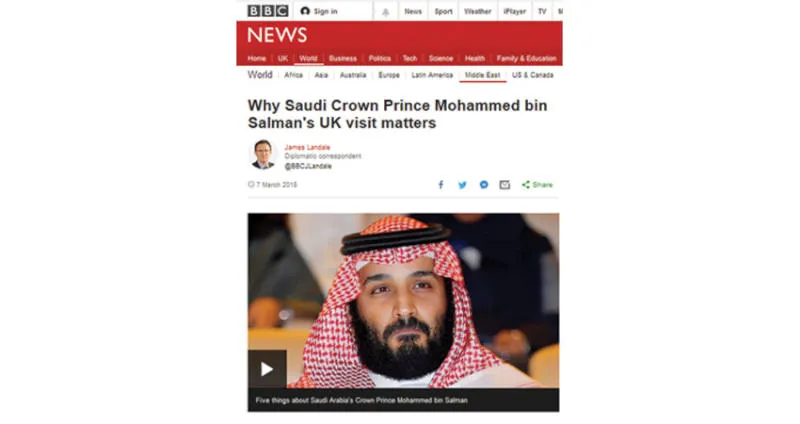Share article via Facebook icon

click(x=441, y=185)
